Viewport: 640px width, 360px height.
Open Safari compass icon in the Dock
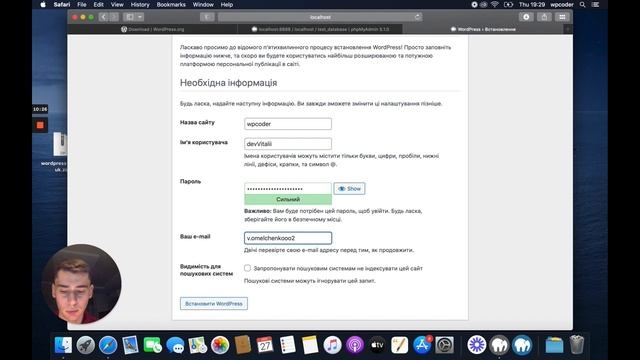tap(108, 345)
